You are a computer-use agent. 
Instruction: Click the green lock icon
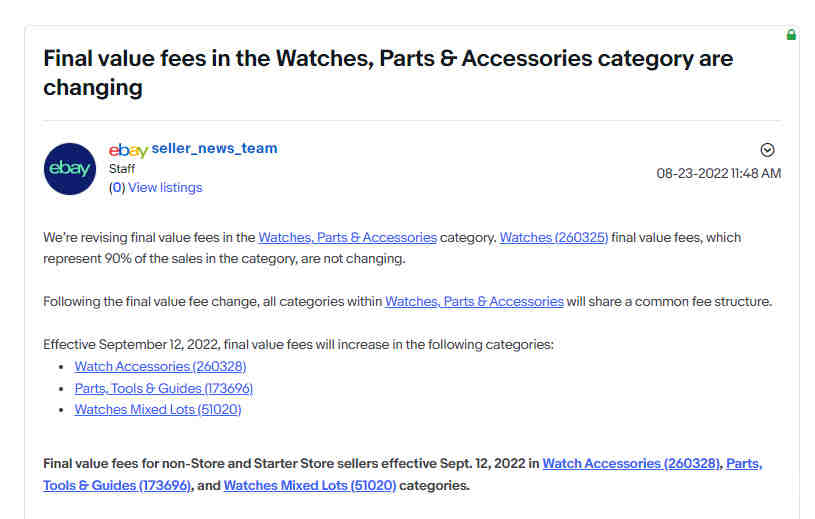pyautogui.click(x=791, y=35)
